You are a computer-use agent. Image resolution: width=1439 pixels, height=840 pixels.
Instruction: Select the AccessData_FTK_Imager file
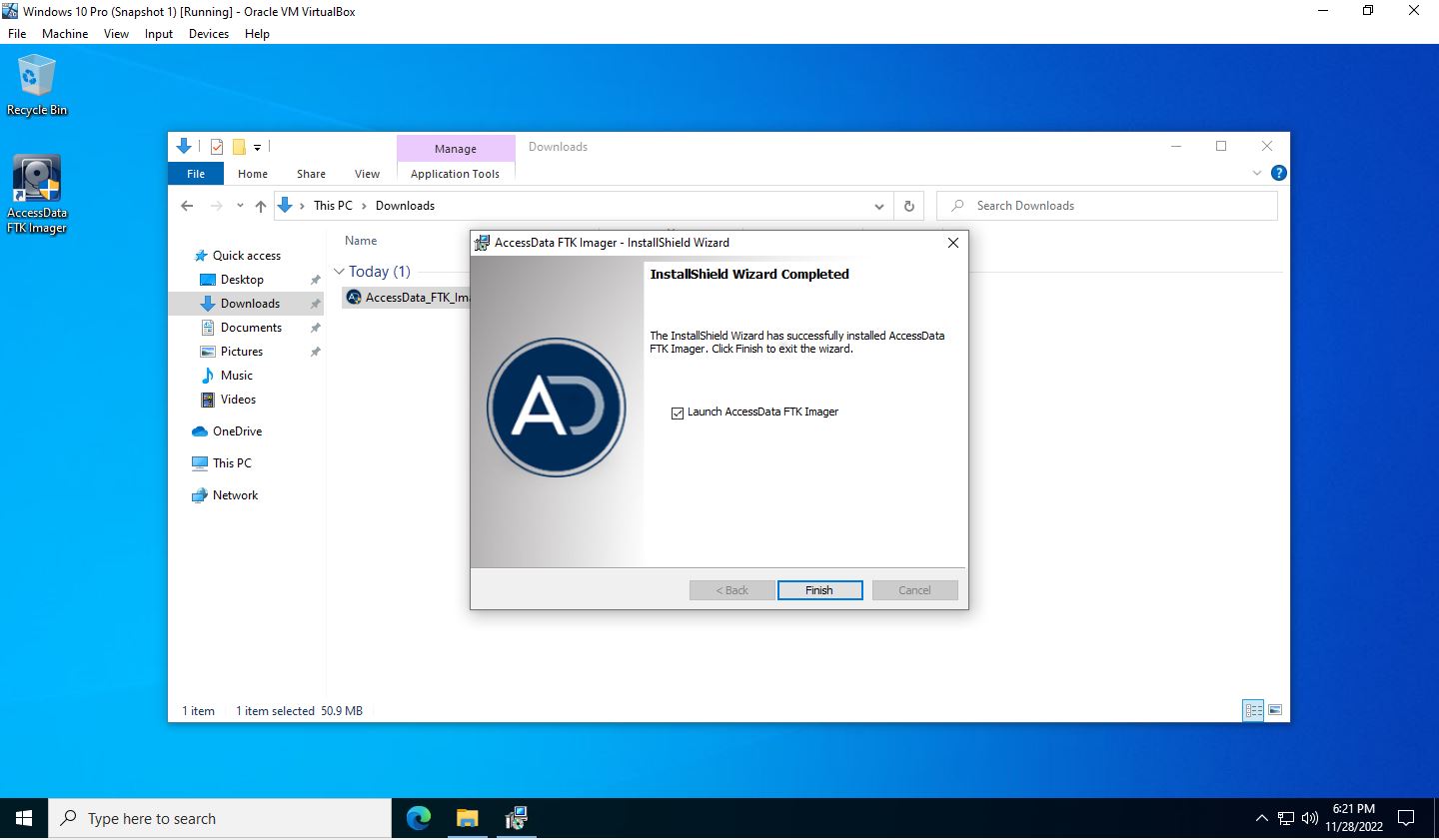[x=407, y=298]
